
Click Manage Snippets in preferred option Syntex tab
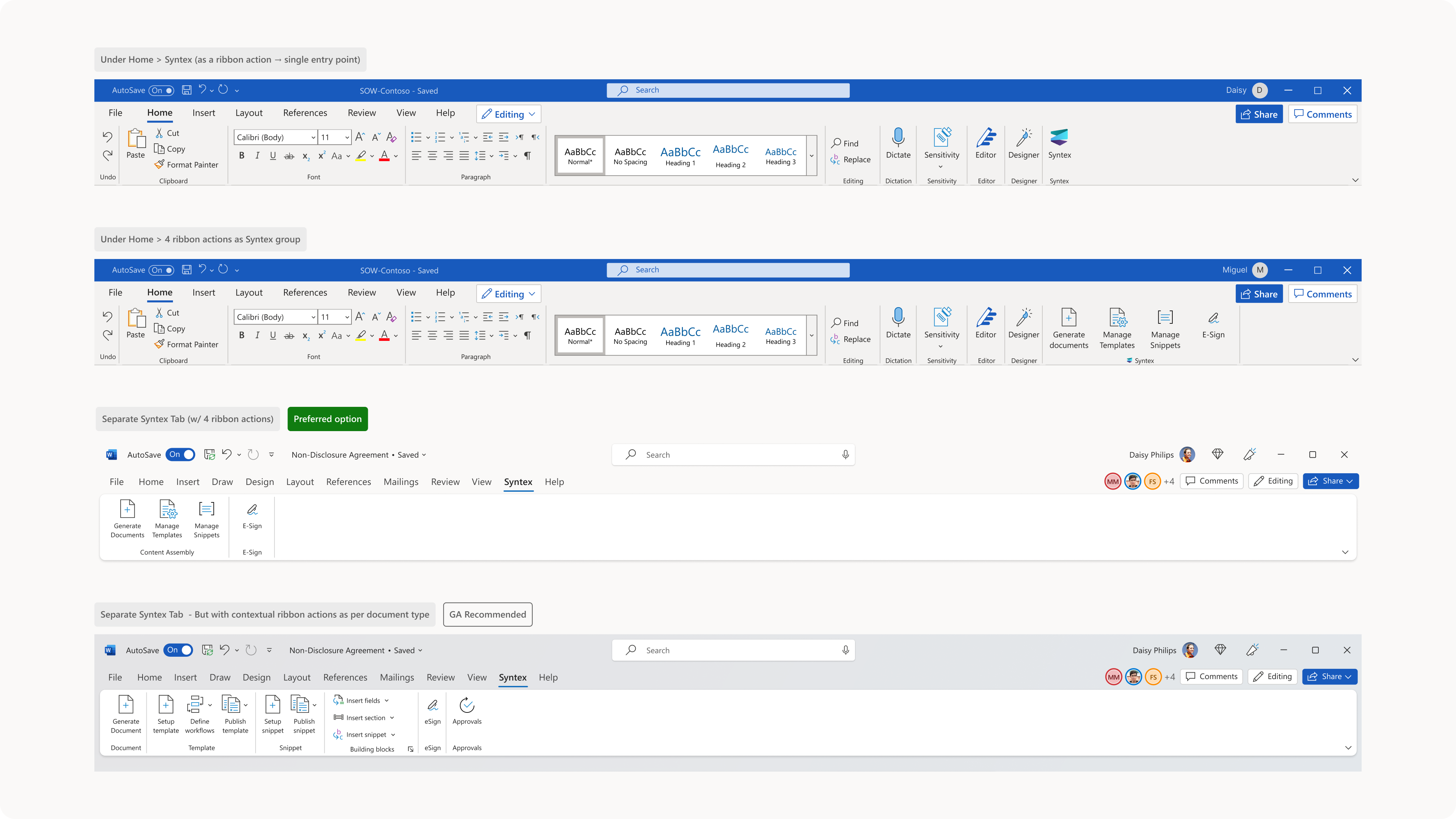pos(207,518)
